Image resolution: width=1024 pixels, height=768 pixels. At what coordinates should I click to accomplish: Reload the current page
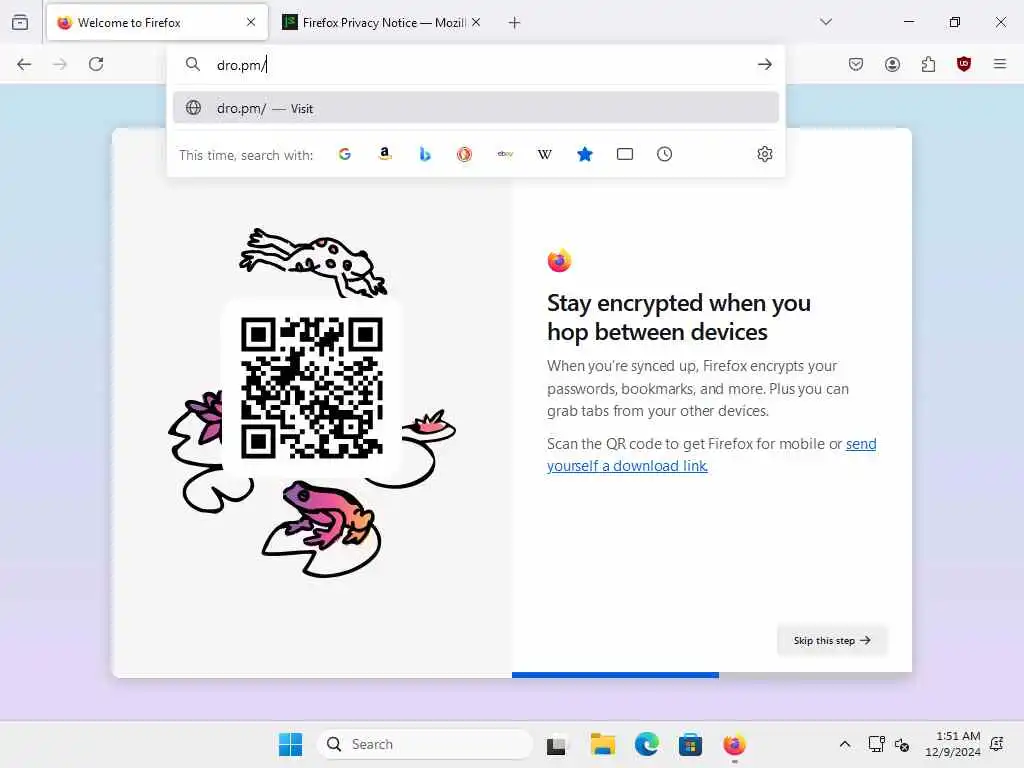pos(96,64)
